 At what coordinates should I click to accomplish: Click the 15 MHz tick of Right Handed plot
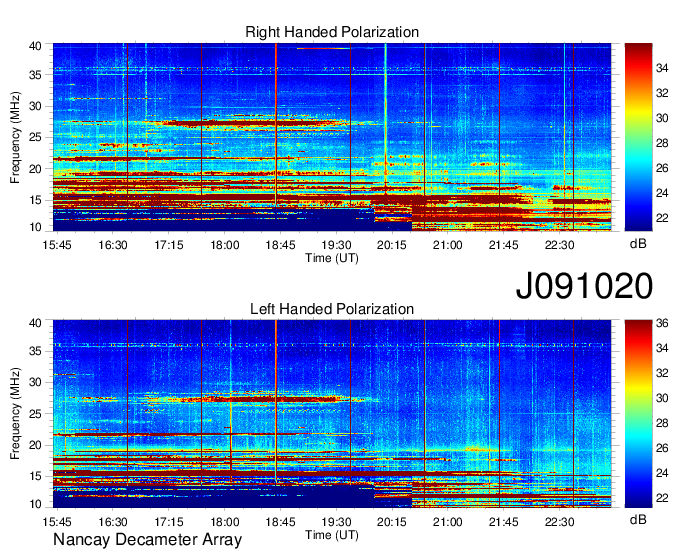35,200
